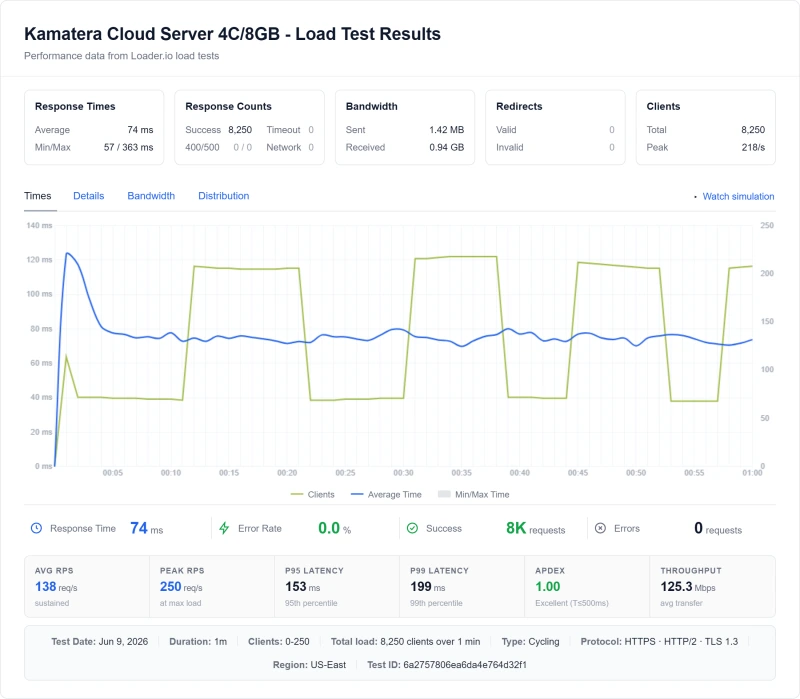Click the Response Times card heading
Image resolution: width=800 pixels, height=699 pixels.
point(75,106)
